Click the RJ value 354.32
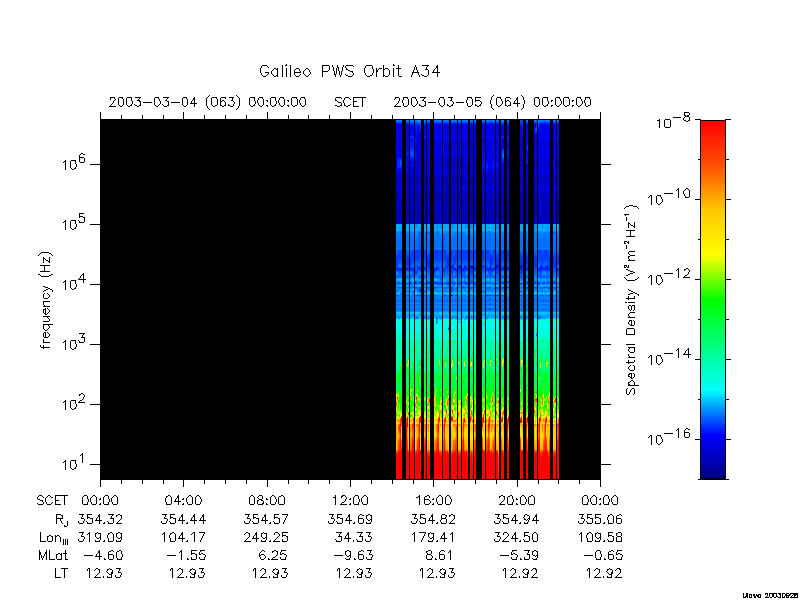Viewport: 800px width, 600px height. [100, 519]
